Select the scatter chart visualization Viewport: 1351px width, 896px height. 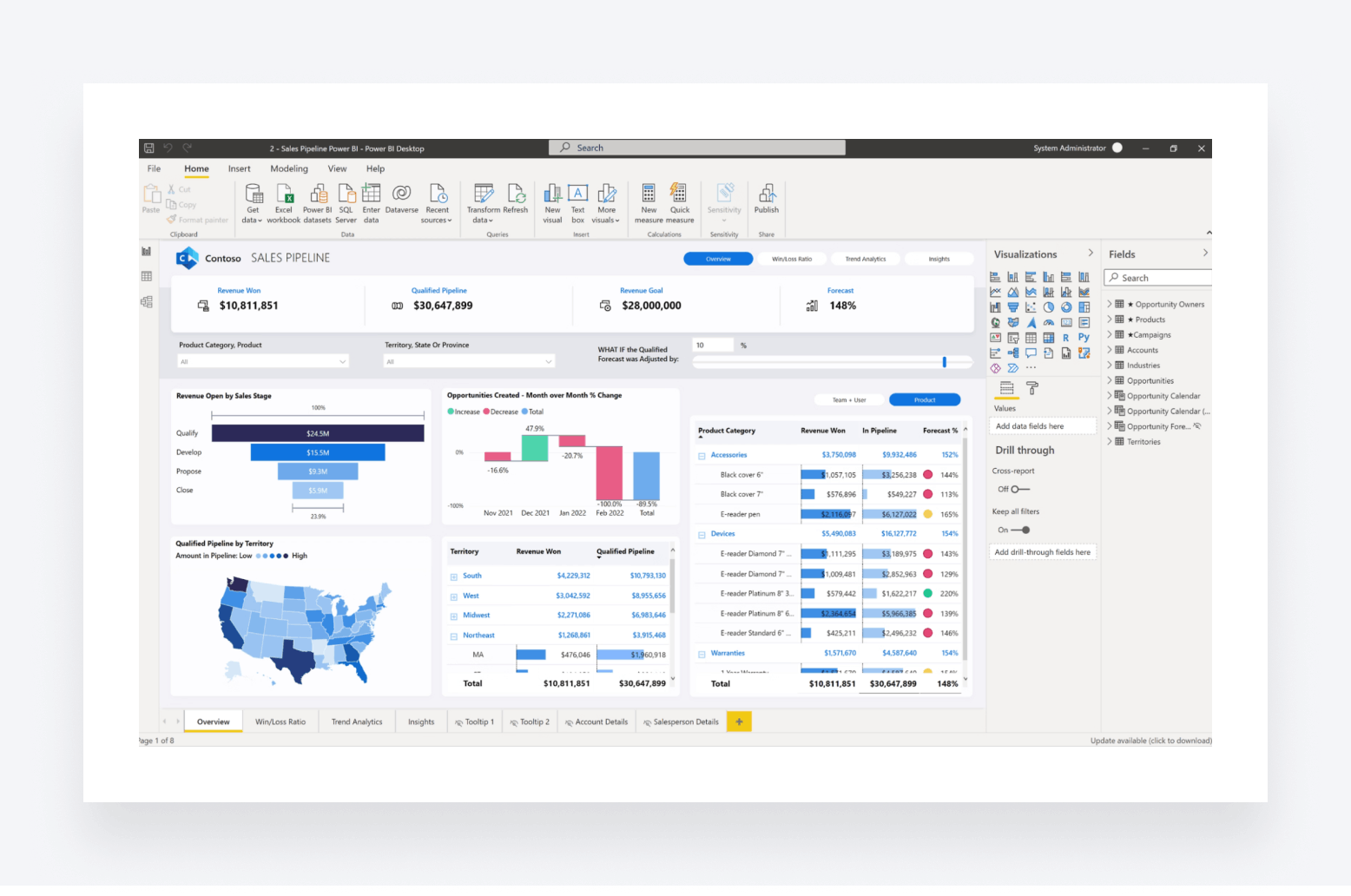[x=1031, y=307]
